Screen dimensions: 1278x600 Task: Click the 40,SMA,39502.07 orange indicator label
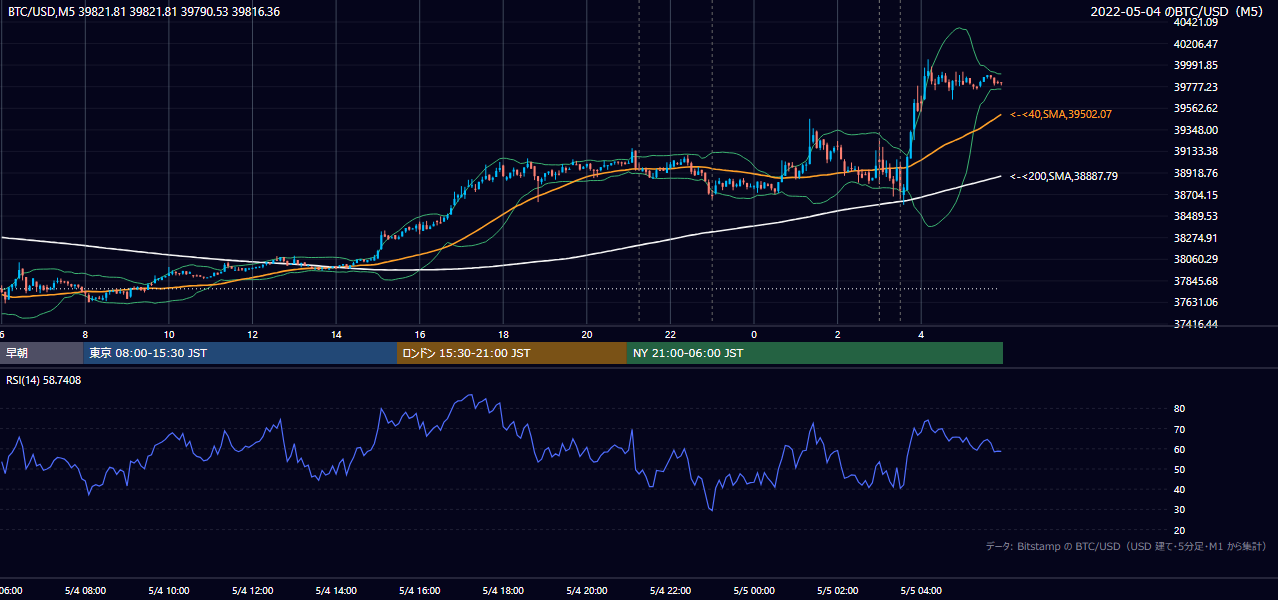click(1061, 115)
